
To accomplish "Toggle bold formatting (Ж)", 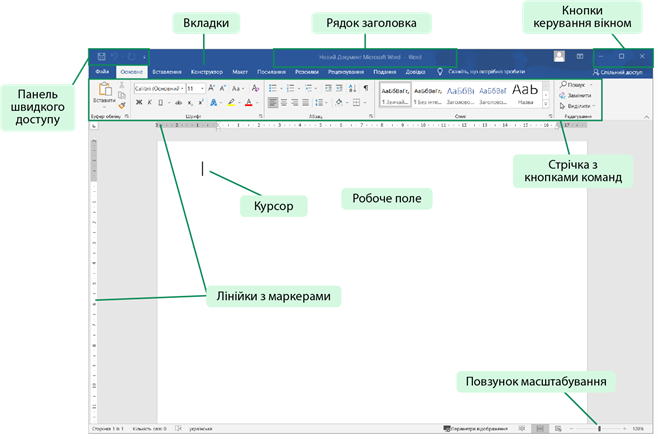I will (137, 102).
